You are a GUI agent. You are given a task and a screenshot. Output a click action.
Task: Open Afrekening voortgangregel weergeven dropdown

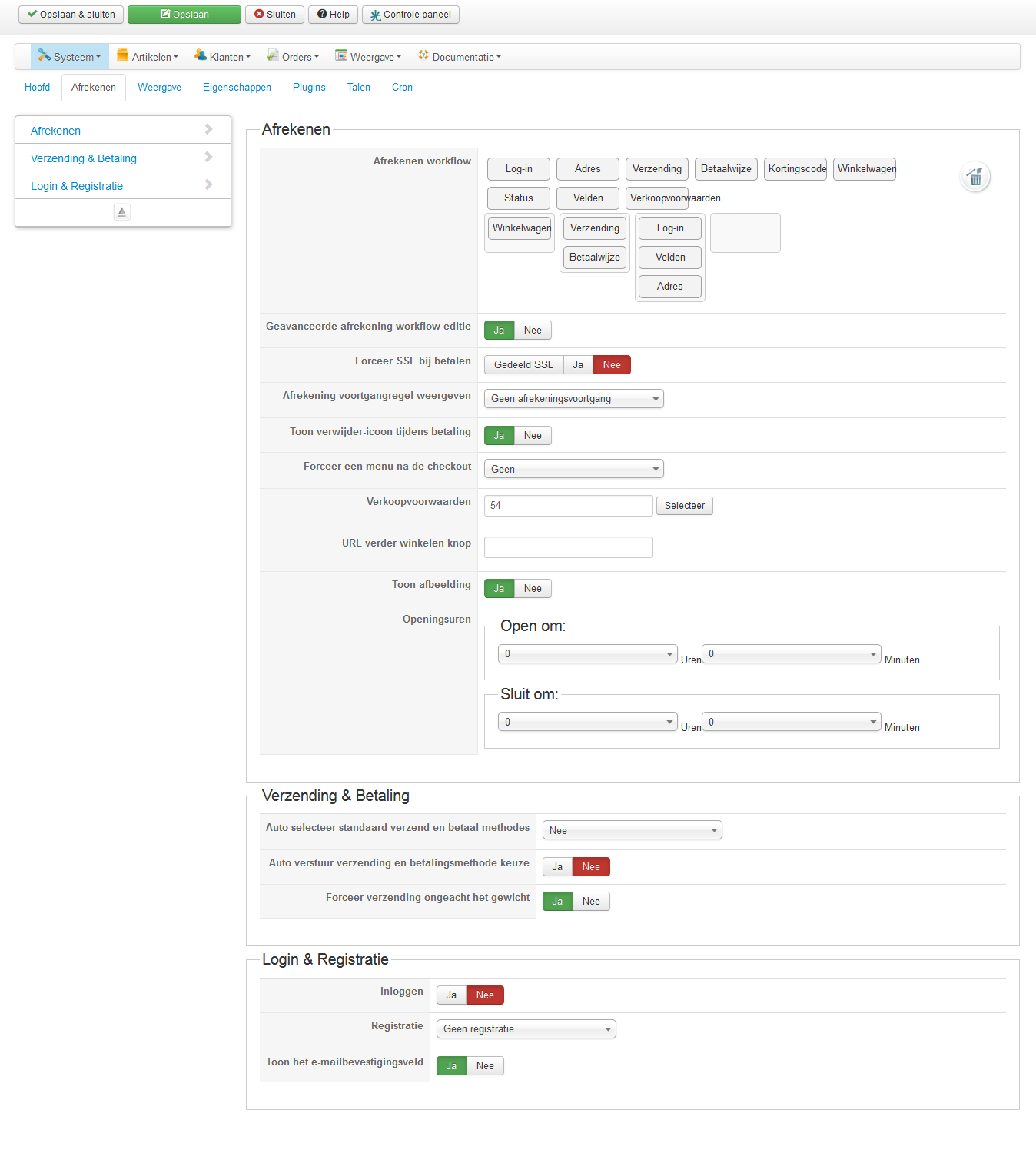click(574, 399)
